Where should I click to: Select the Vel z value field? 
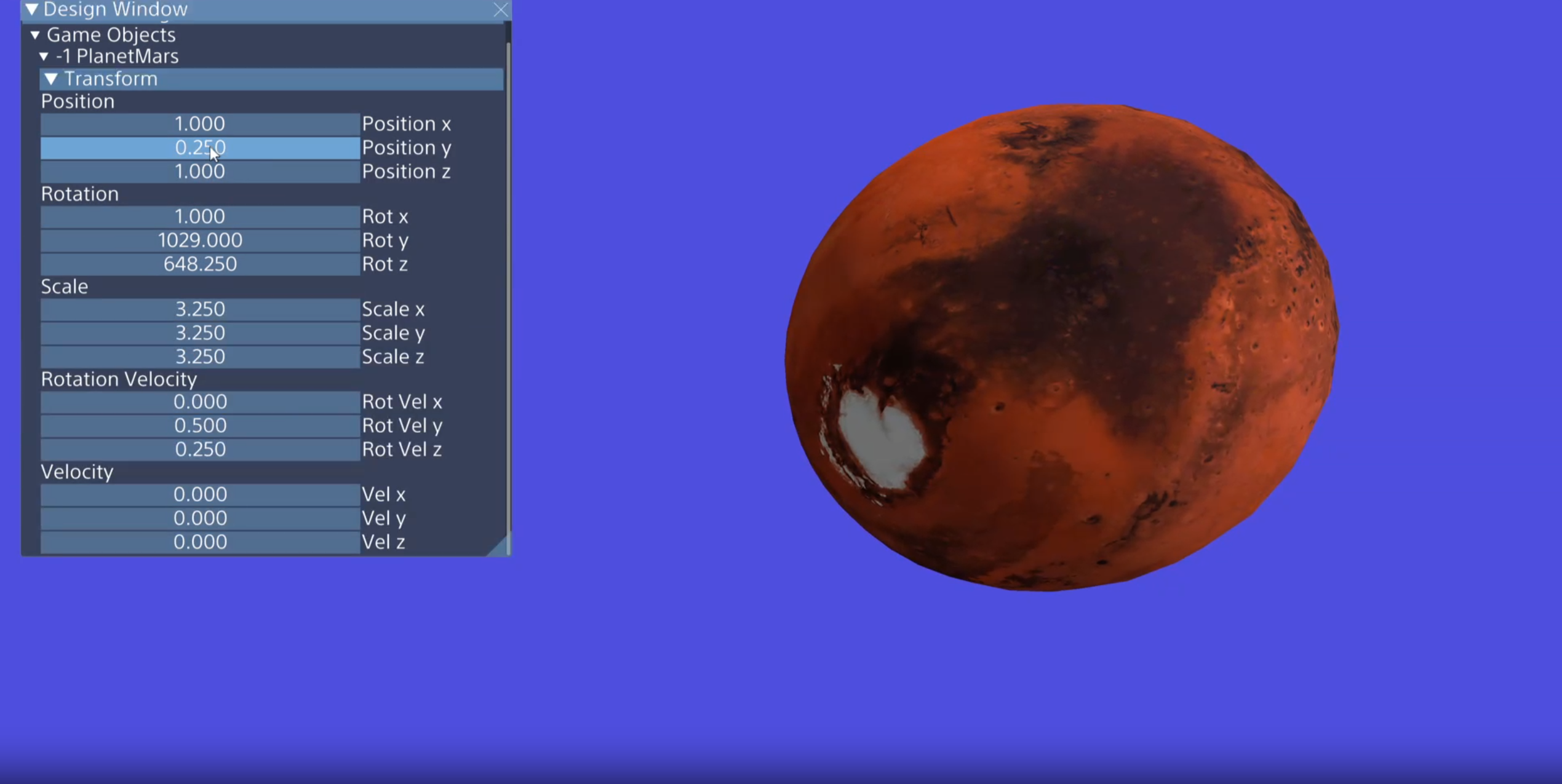click(x=199, y=541)
